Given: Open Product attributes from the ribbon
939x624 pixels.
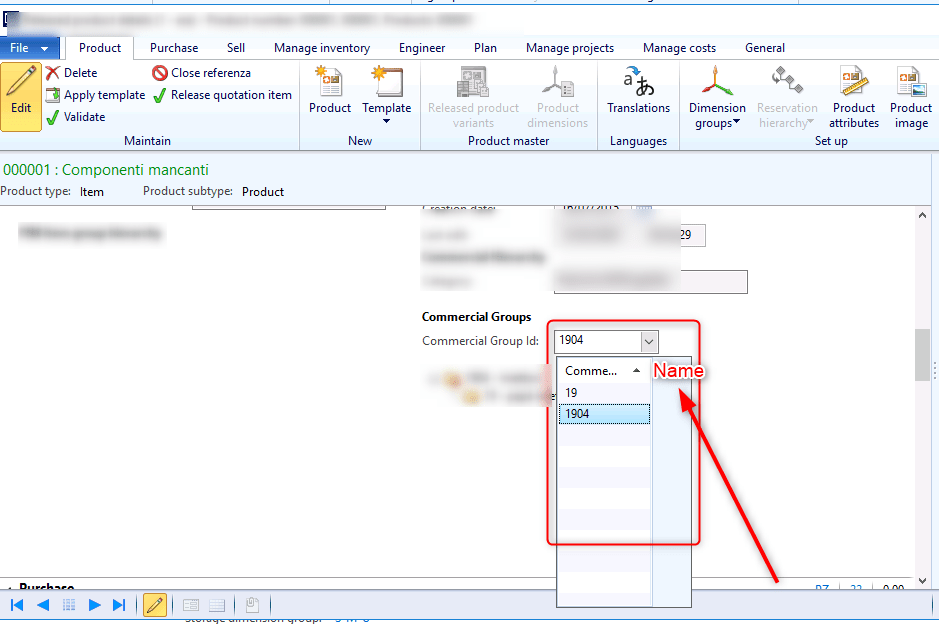Looking at the screenshot, I should pyautogui.click(x=853, y=97).
